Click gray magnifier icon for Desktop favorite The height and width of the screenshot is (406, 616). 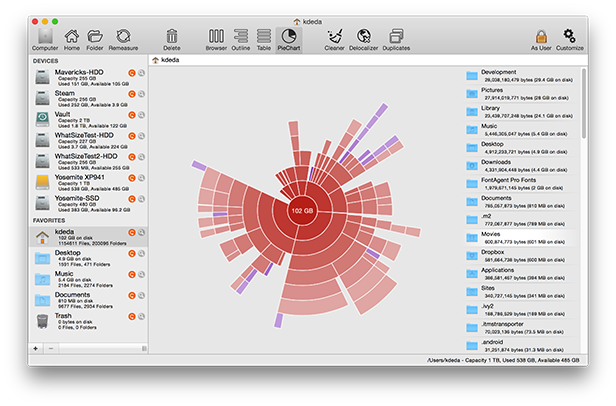coord(141,254)
